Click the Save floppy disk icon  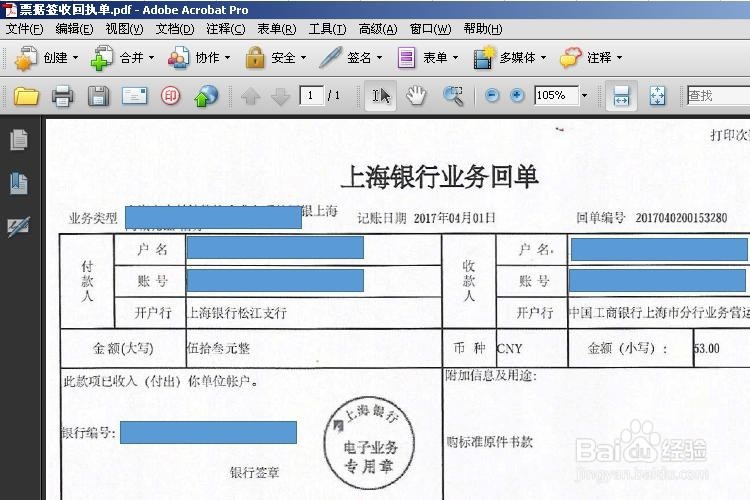(99, 96)
